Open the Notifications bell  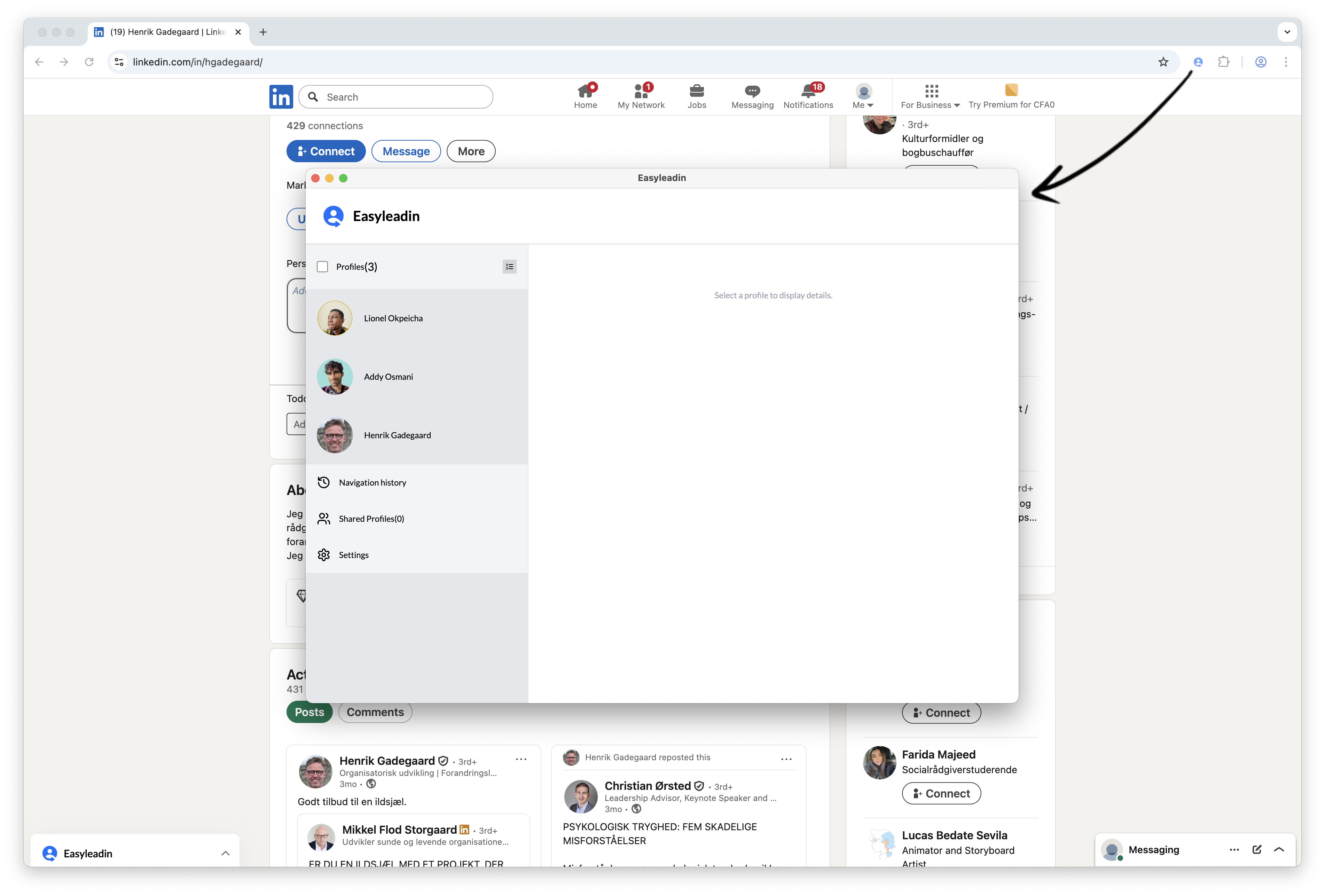808,96
